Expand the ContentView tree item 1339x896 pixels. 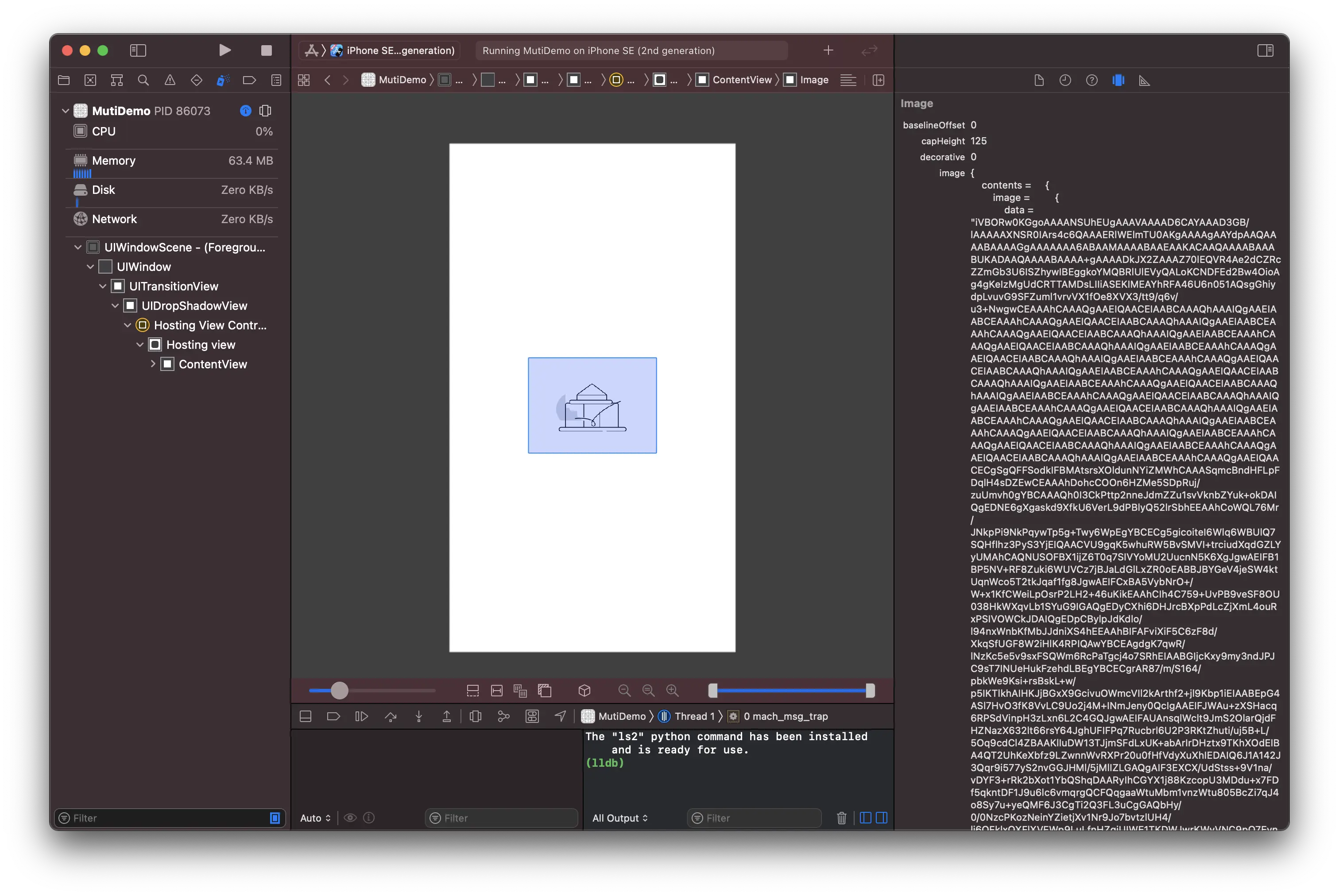[x=153, y=364]
